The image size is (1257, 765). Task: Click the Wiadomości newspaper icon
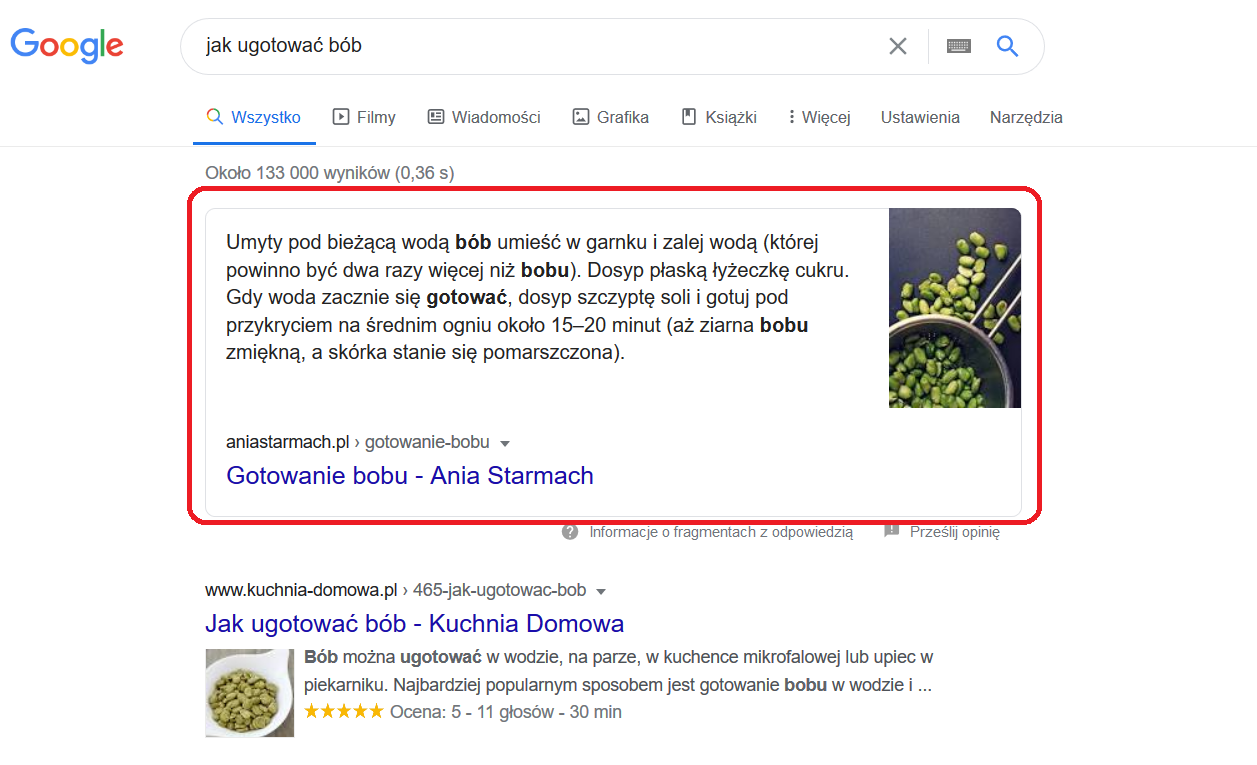point(434,117)
